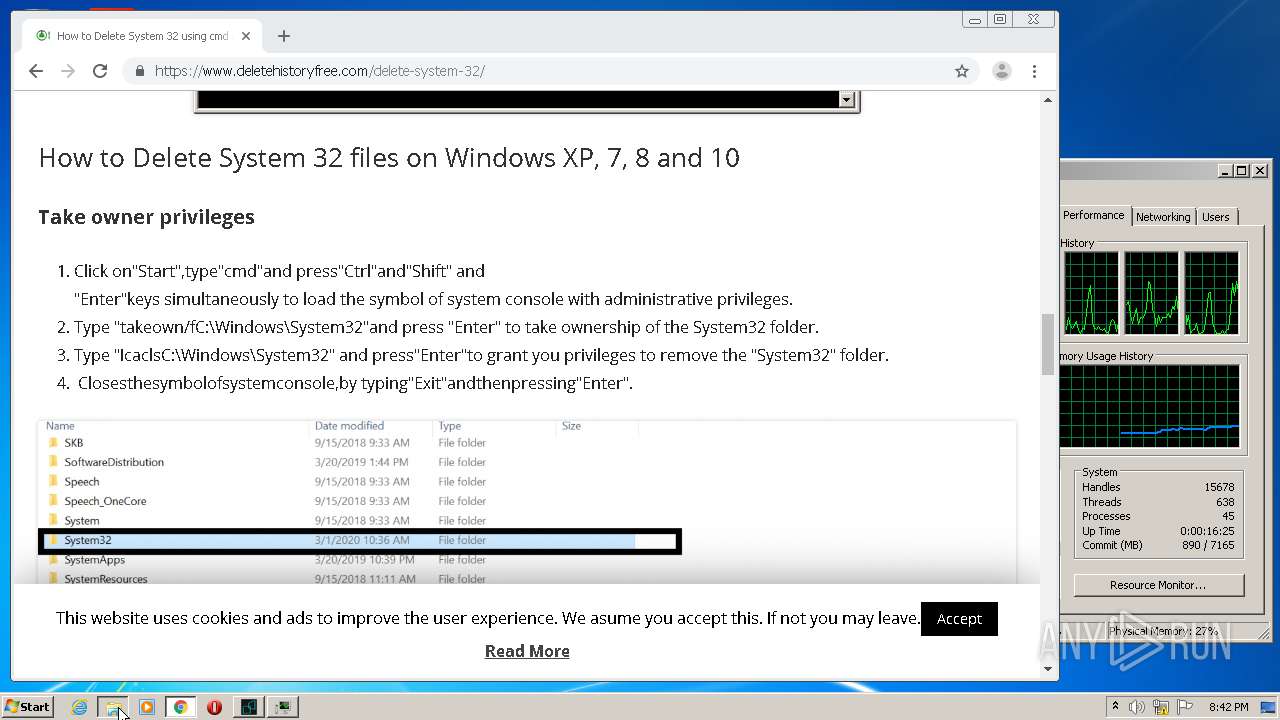The height and width of the screenshot is (720, 1280).
Task: Launch Internet Explorer from taskbar
Action: click(x=79, y=707)
